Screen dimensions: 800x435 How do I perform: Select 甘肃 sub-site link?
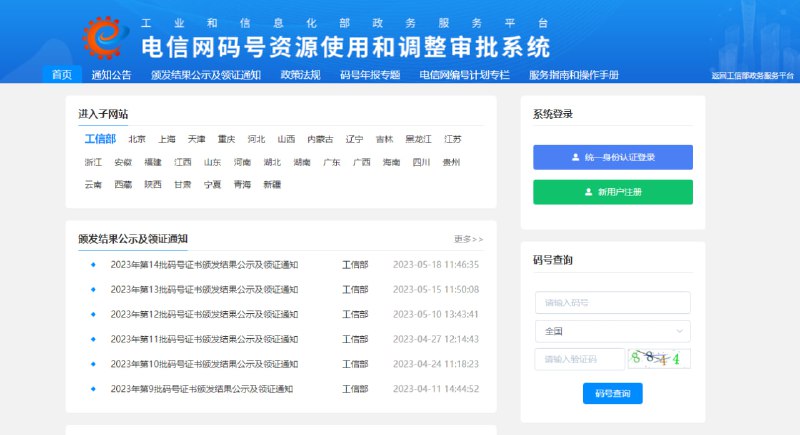click(183, 184)
